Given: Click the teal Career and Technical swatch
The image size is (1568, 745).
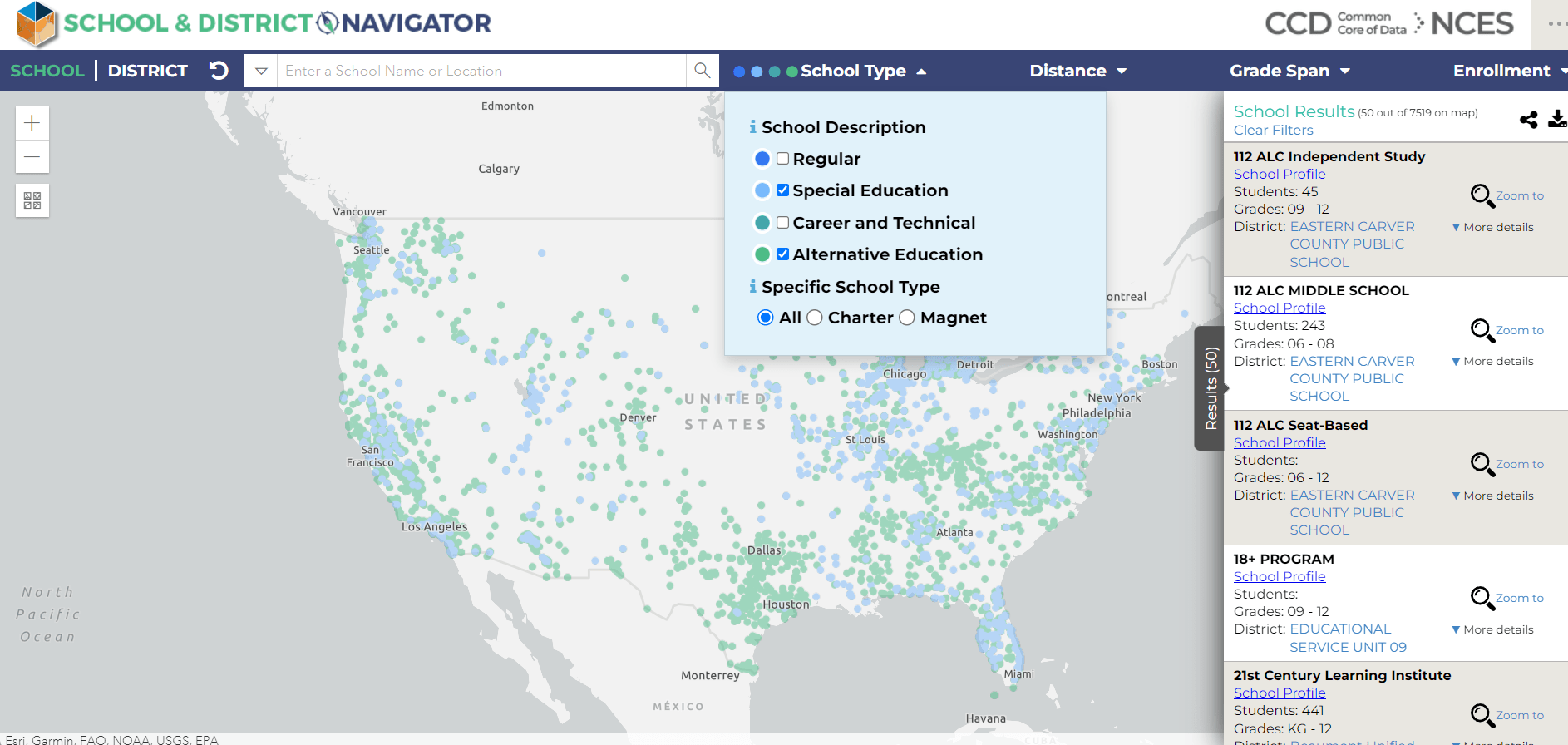Looking at the screenshot, I should point(762,222).
